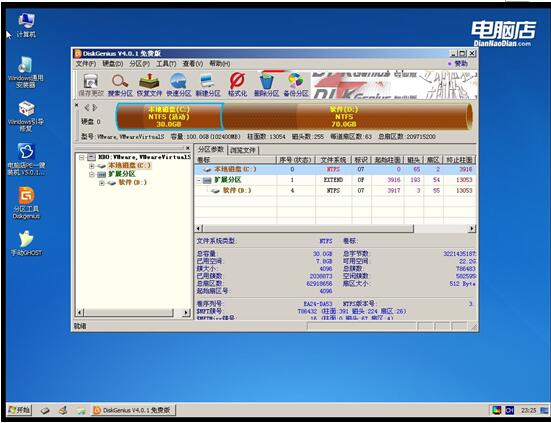Click the third quick launch icon on the taskbar
Viewport: 551px width, 423px height.
click(x=80, y=410)
